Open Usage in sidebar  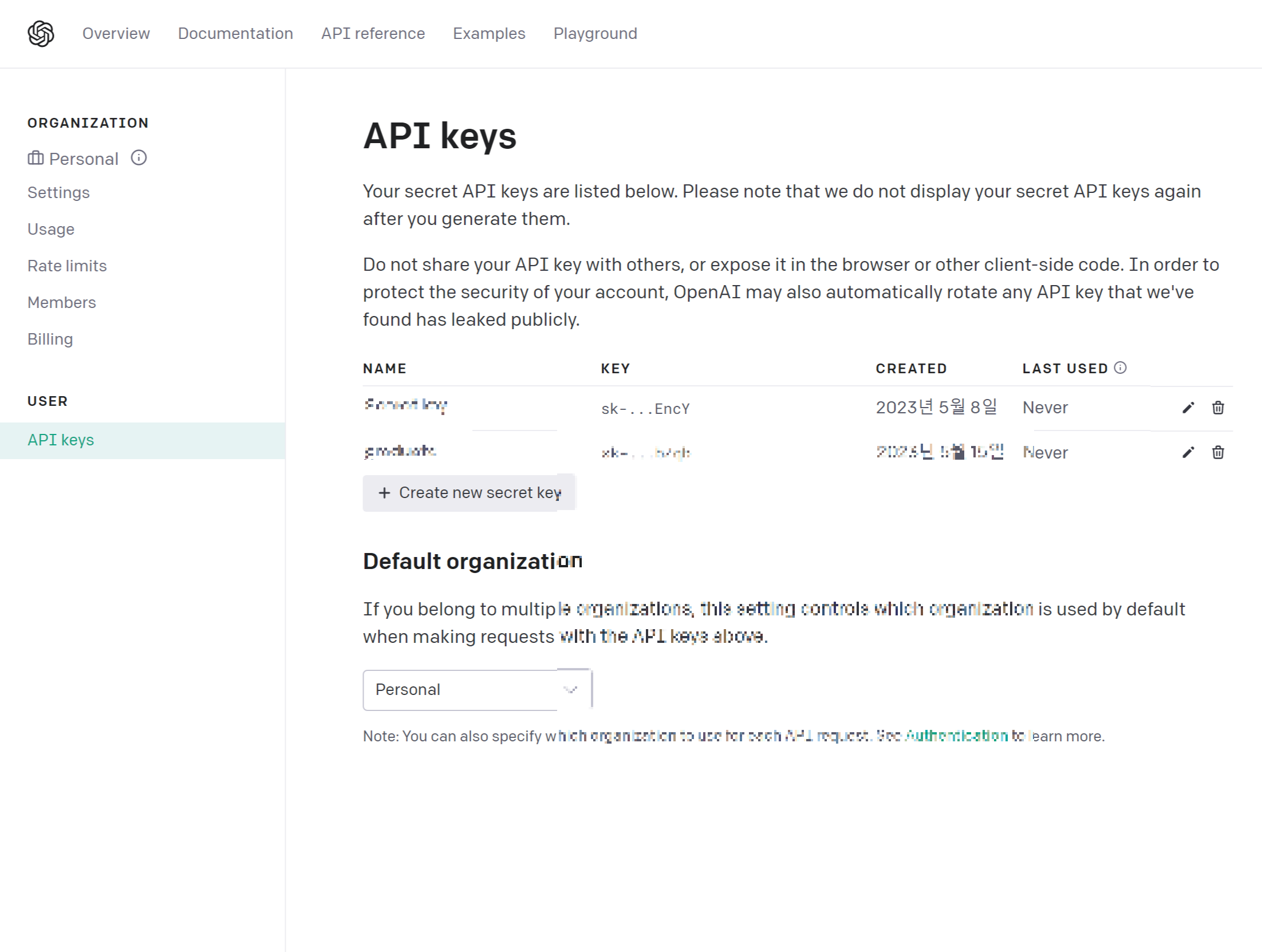tap(51, 229)
